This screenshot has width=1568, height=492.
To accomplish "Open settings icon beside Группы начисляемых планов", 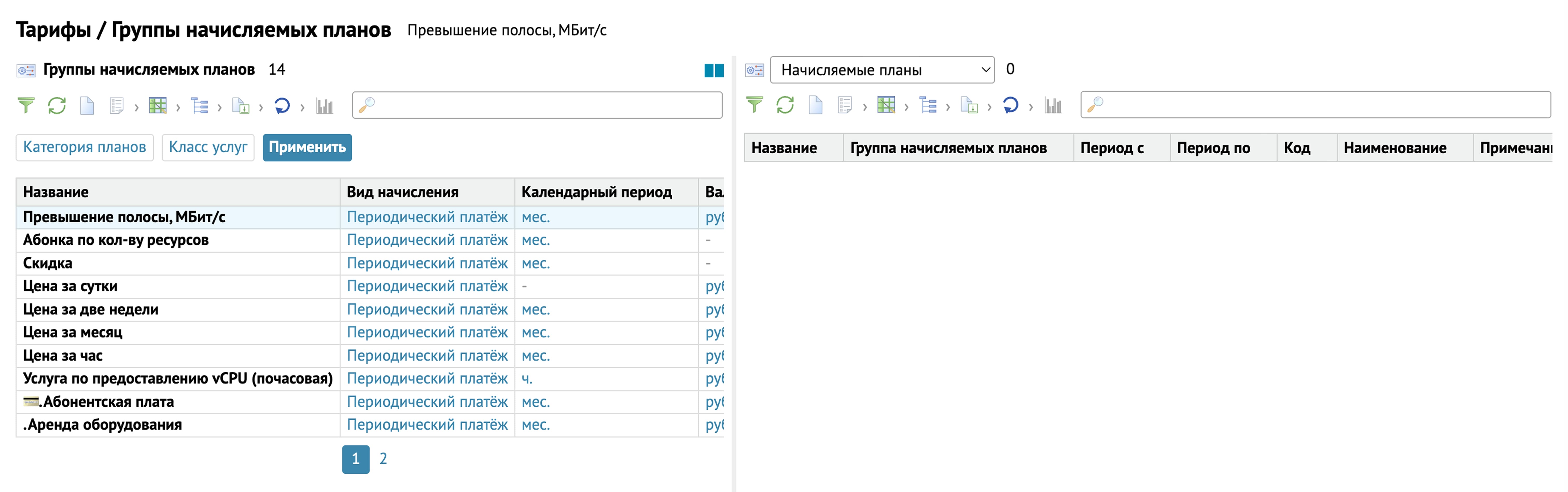I will click(26, 71).
